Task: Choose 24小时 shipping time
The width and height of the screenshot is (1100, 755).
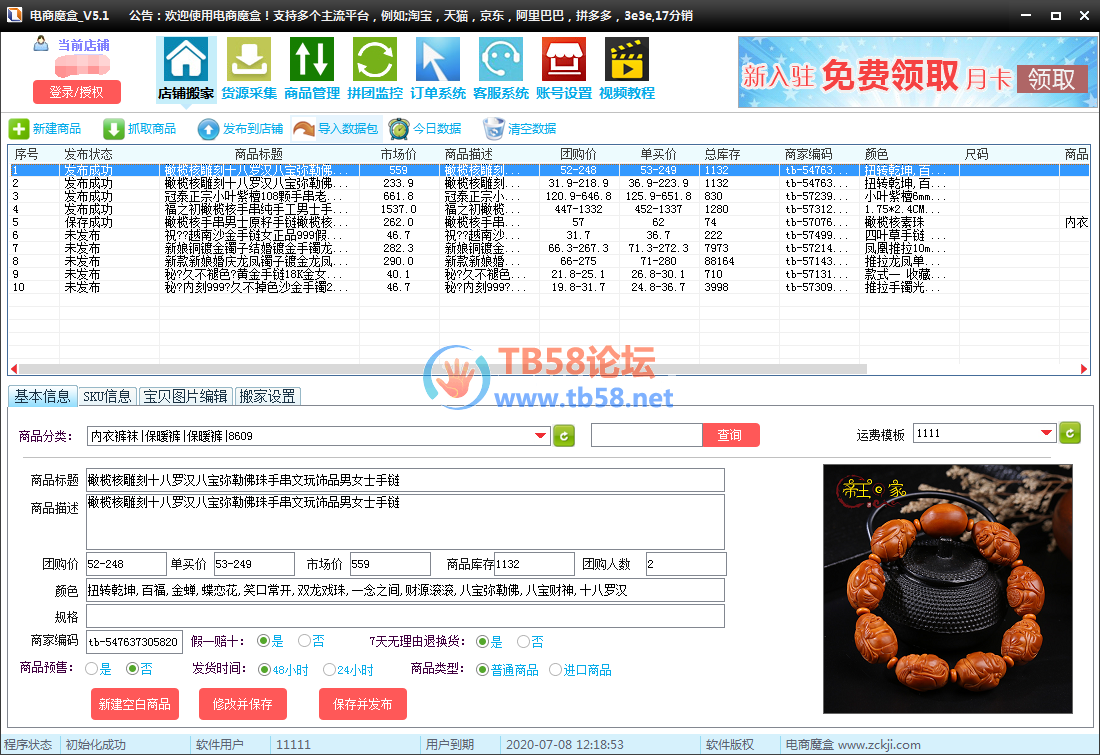Action: tap(329, 669)
